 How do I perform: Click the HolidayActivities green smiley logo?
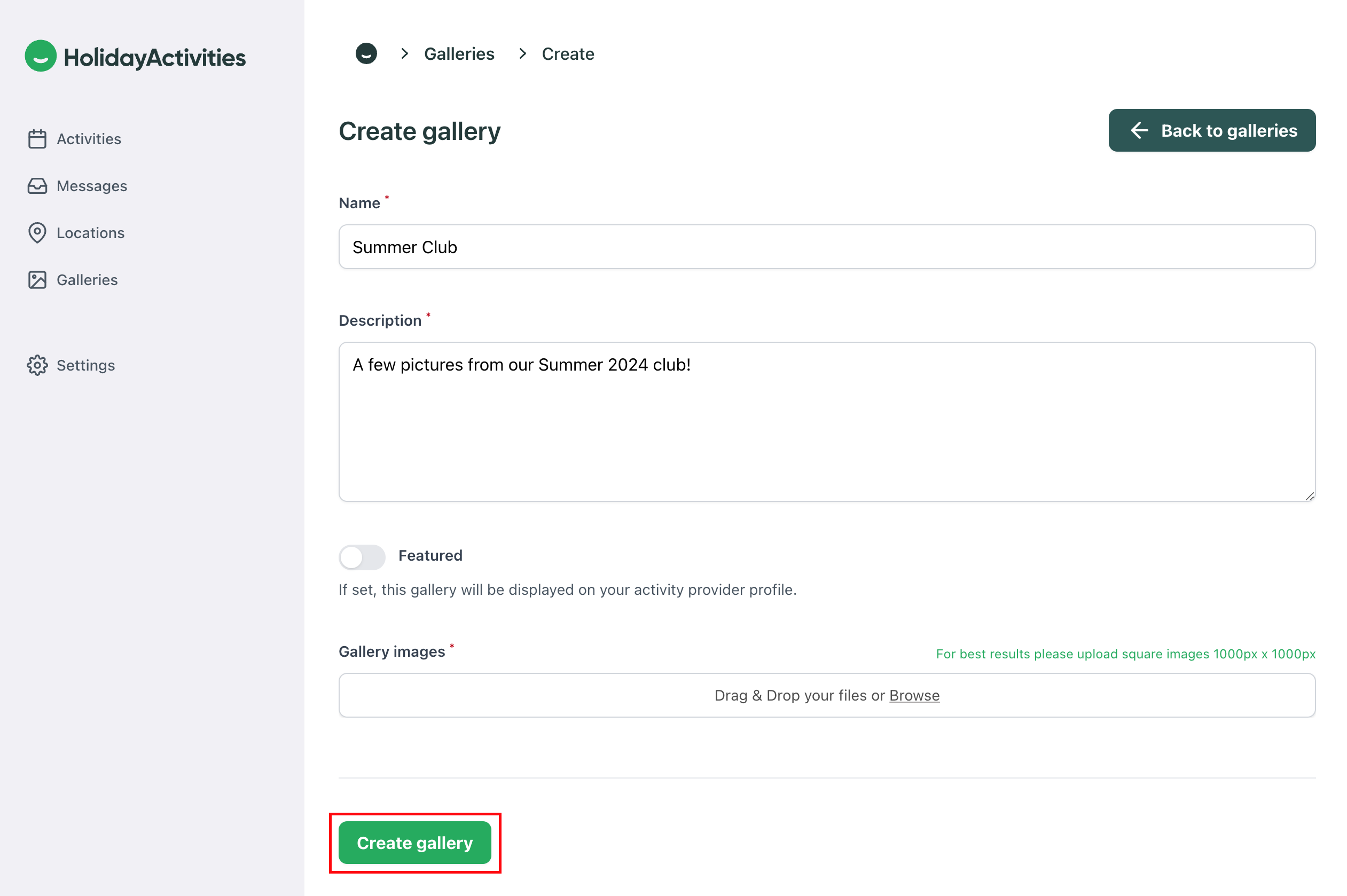click(x=41, y=56)
